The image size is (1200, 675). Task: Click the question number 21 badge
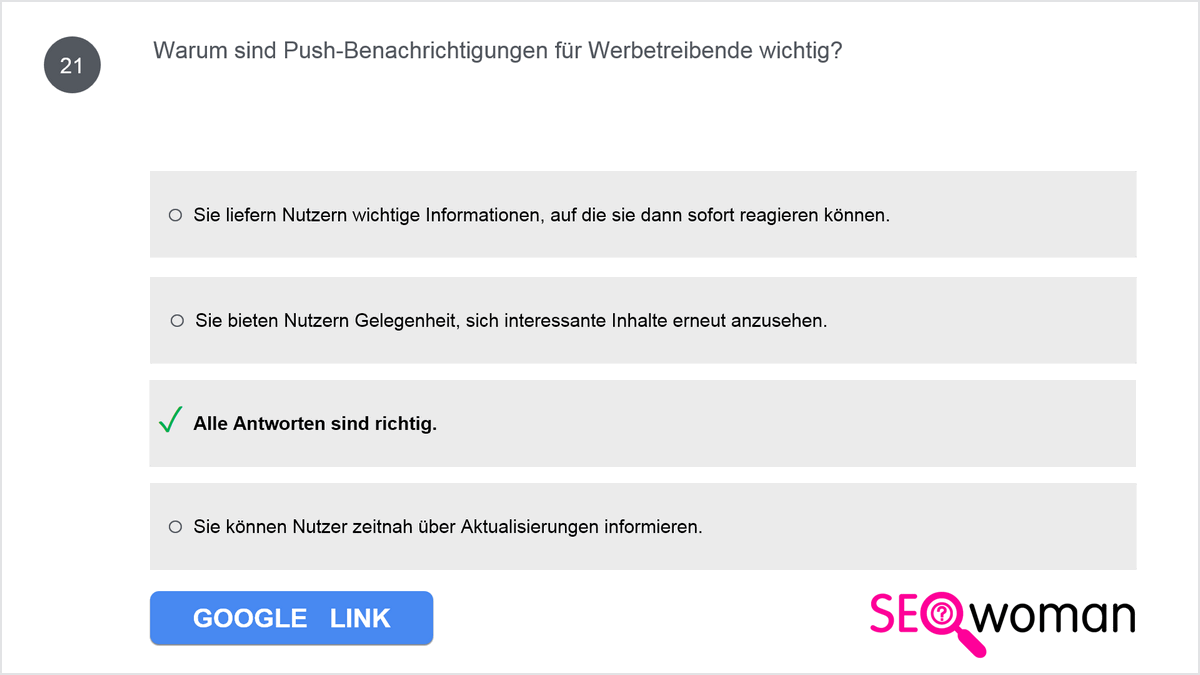[72, 66]
